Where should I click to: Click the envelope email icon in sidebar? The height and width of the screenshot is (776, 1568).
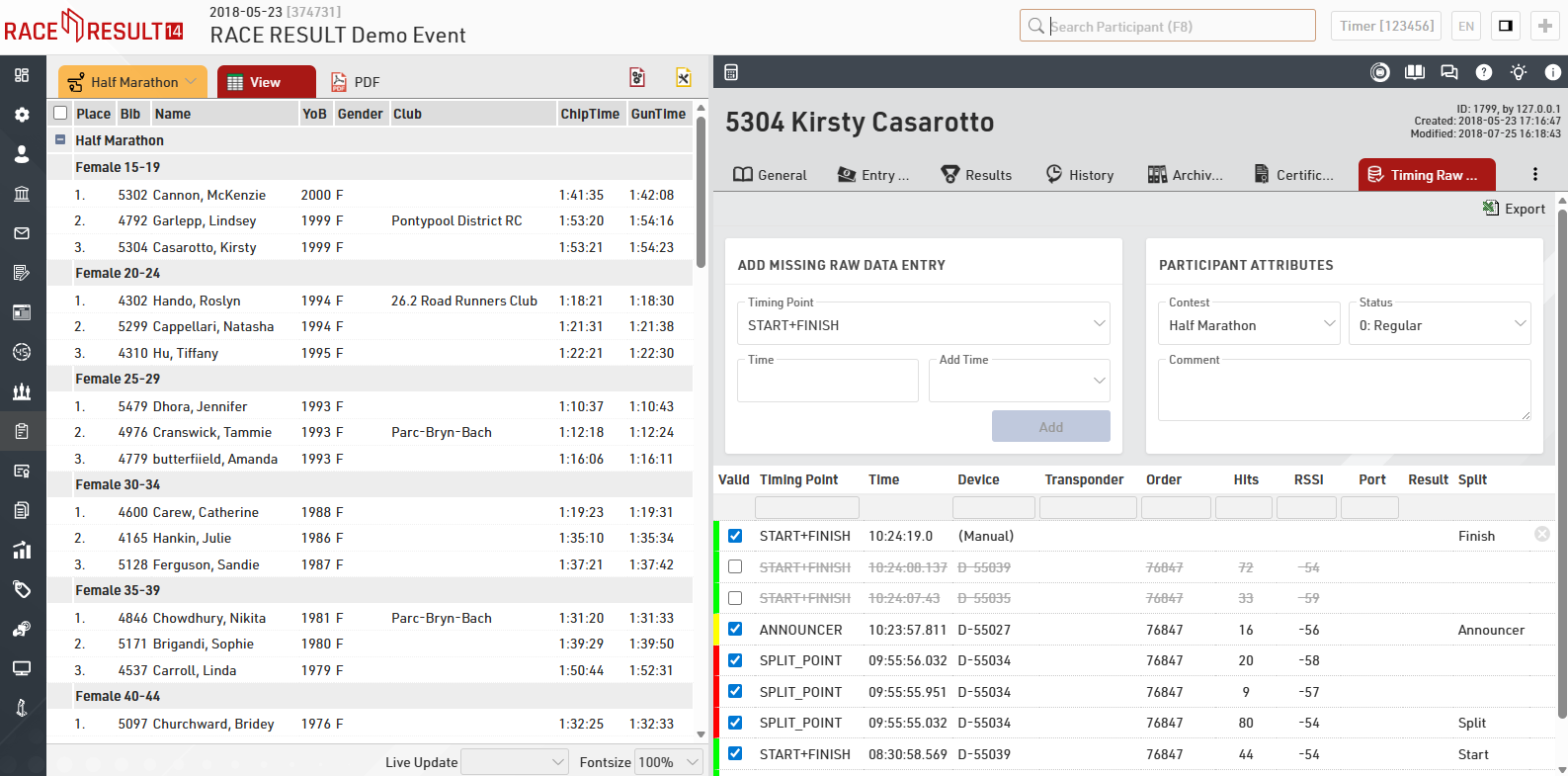22,233
